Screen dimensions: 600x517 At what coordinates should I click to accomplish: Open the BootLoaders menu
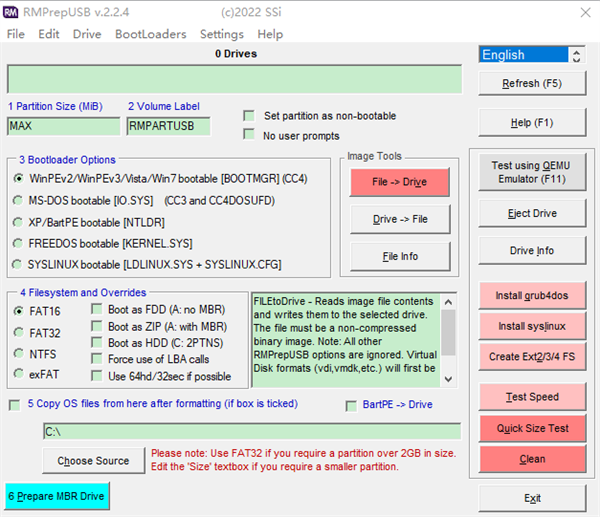(150, 34)
